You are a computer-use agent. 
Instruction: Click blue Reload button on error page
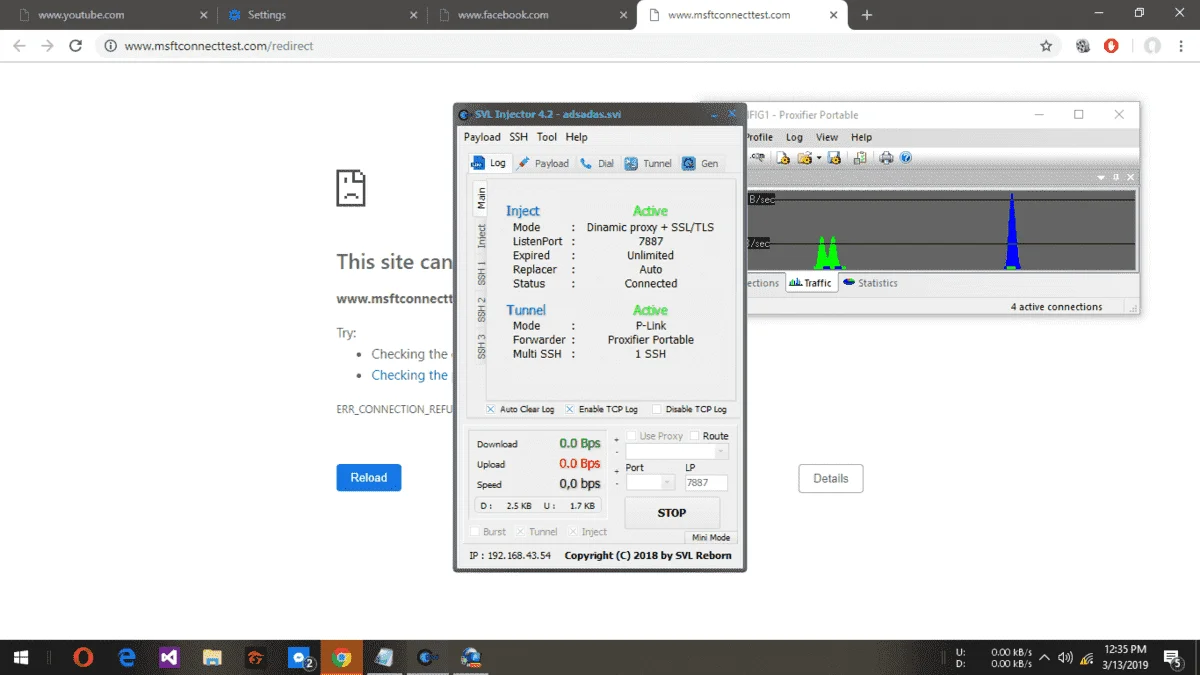tap(369, 478)
